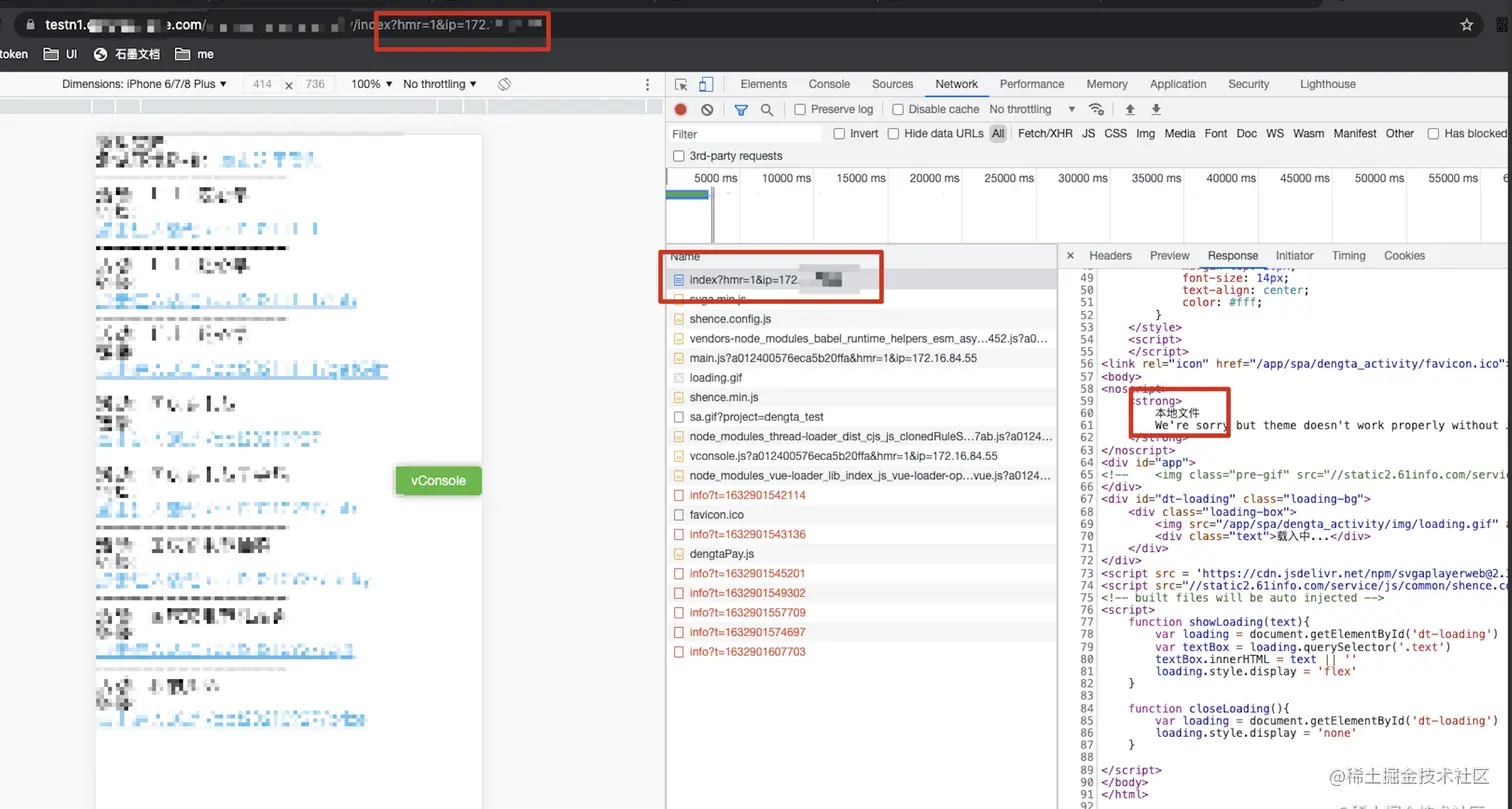
Task: Stop recording network log (red circle)
Action: pos(681,110)
